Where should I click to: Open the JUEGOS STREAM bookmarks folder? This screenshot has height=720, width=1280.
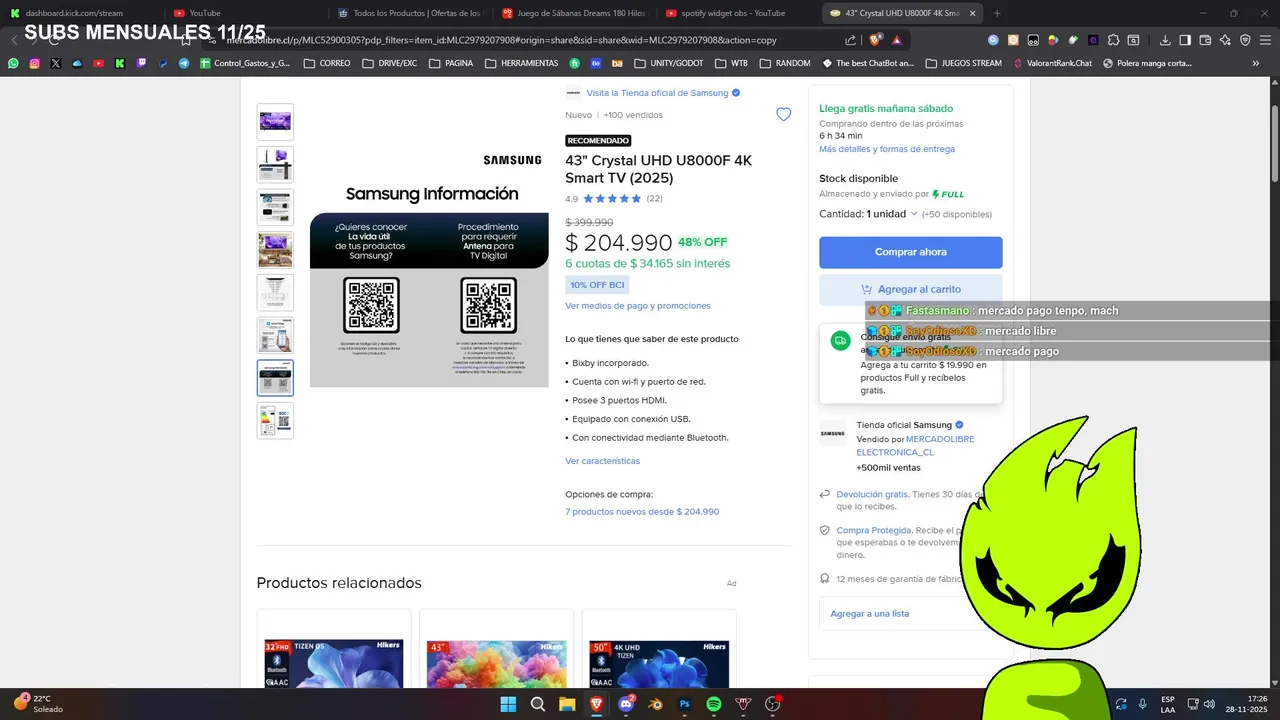pos(964,63)
